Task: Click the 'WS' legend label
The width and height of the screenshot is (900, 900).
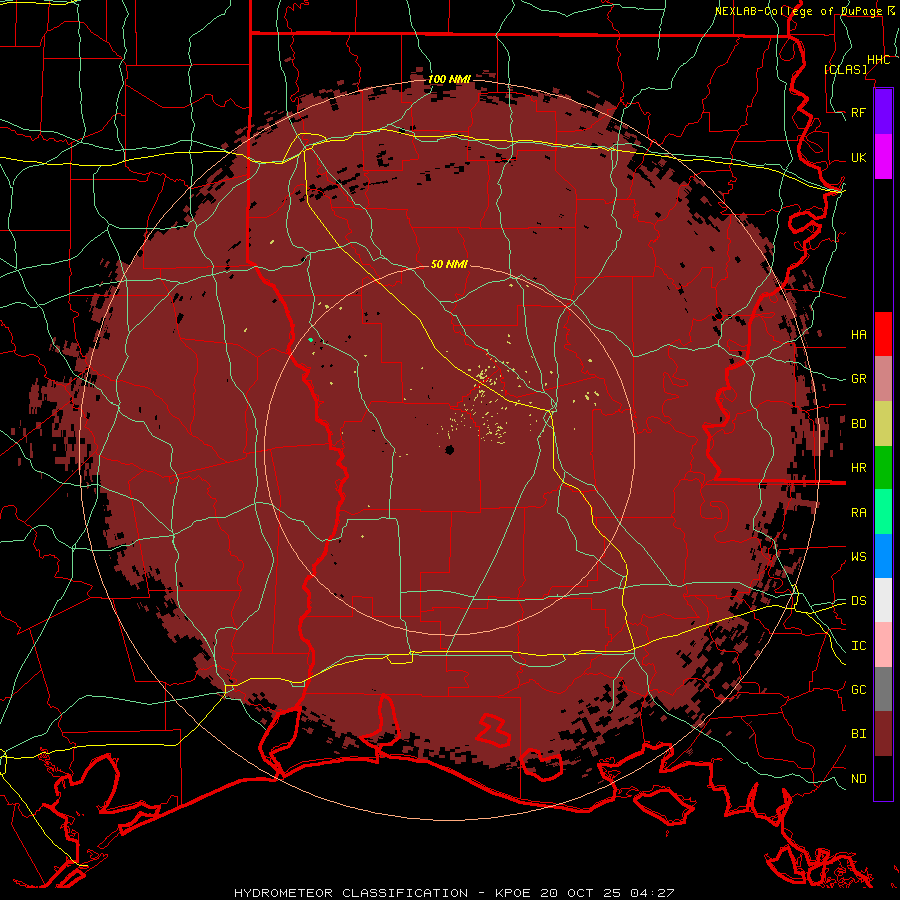Action: tap(859, 557)
